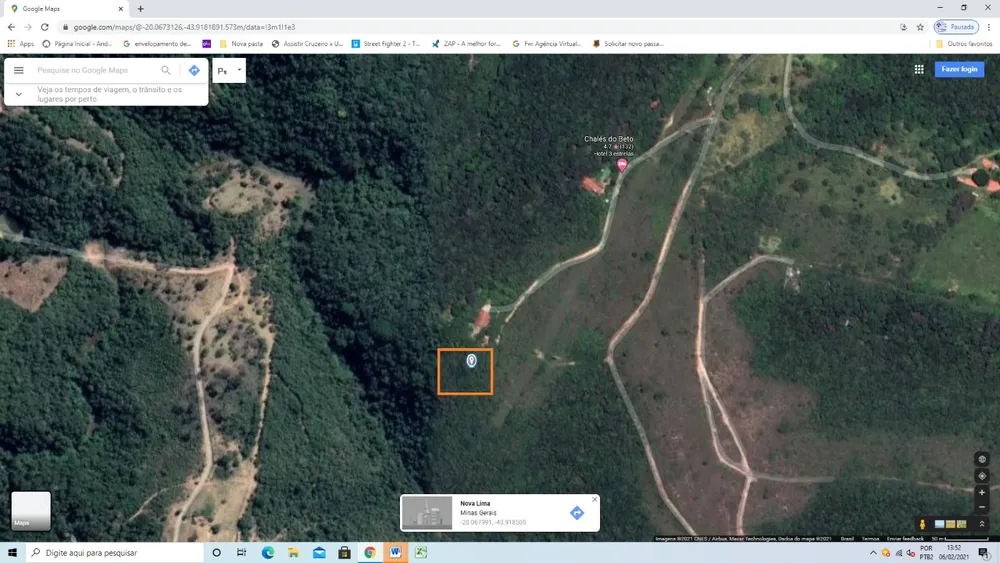Click the browser forward arrow
The height and width of the screenshot is (563, 1000).
click(27, 27)
